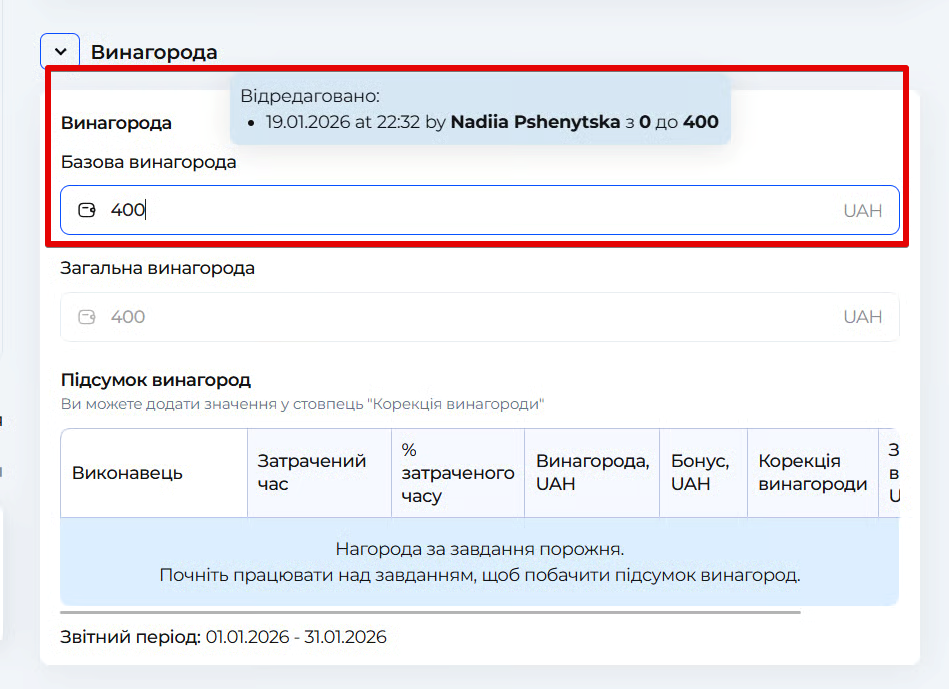The image size is (949, 689).
Task: Click the disabled Загальна винагорода field
Action: tap(470, 317)
